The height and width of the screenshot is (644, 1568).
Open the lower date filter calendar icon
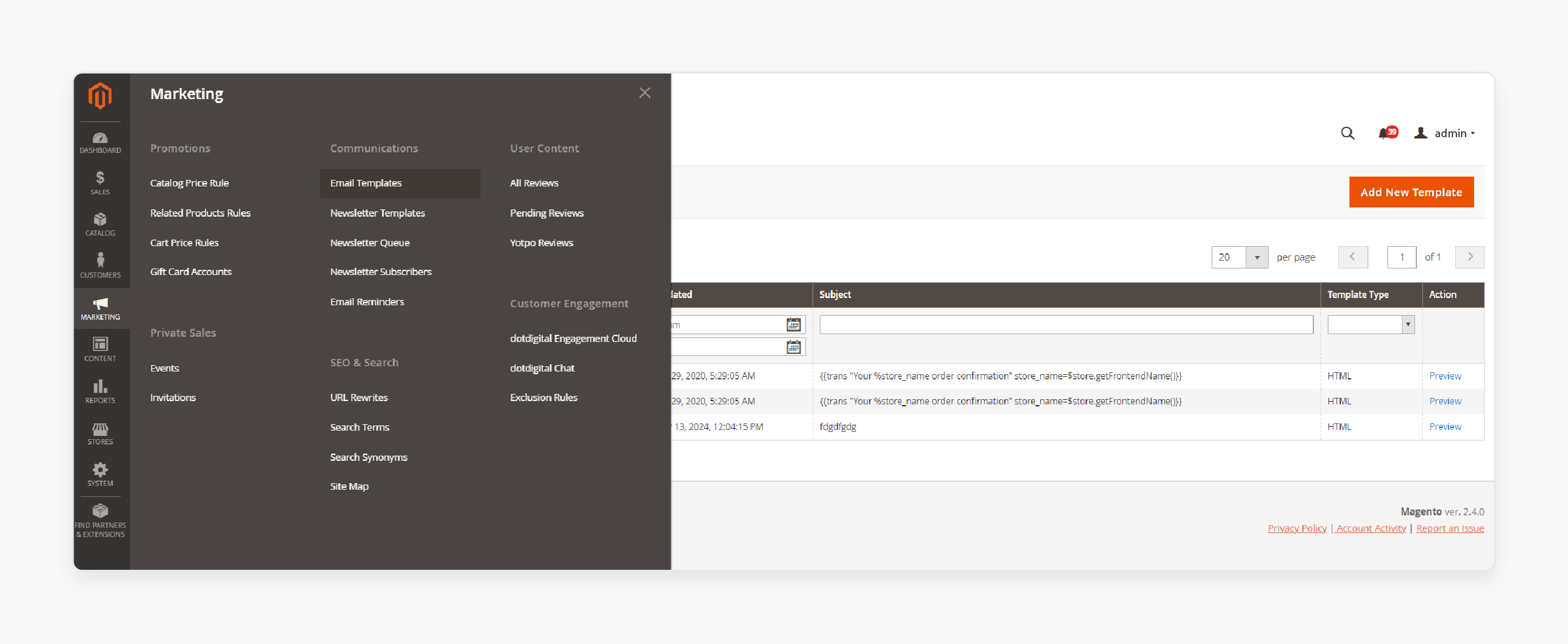coord(794,347)
